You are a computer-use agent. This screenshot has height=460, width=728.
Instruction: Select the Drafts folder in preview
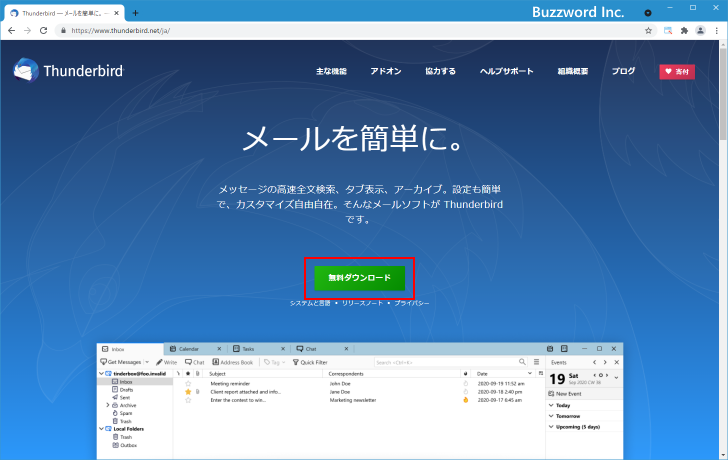pos(123,390)
